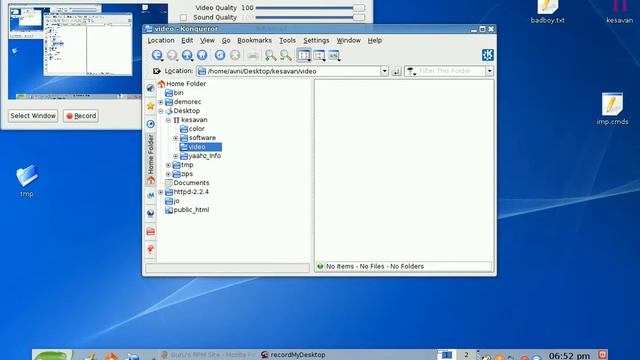
Task: Click the Zoom In magnifier icon
Action: click(x=270, y=55)
